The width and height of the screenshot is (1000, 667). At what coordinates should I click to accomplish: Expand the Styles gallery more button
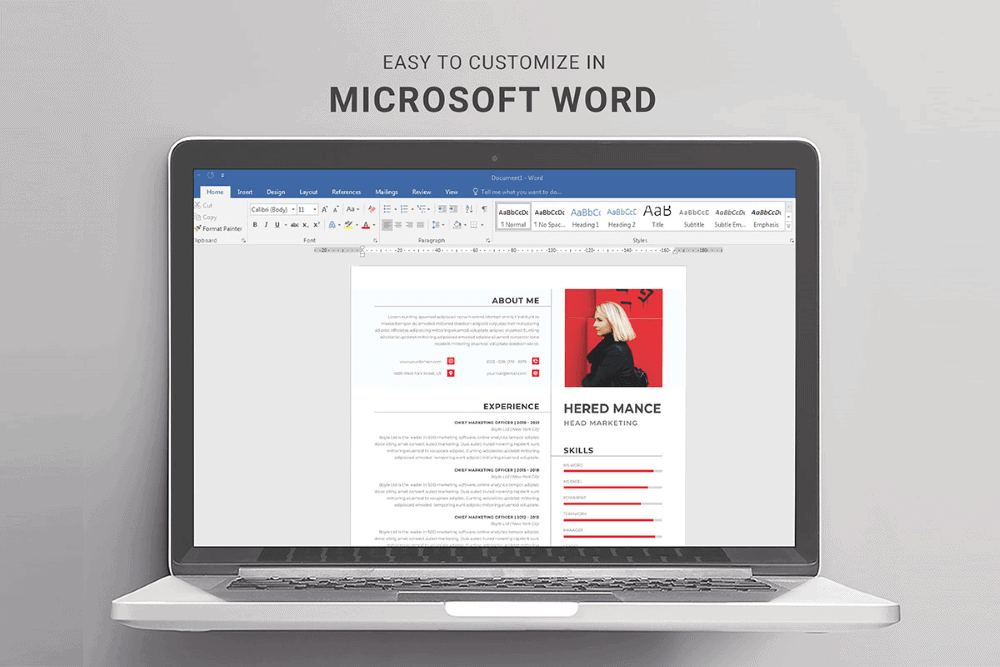pyautogui.click(x=789, y=226)
